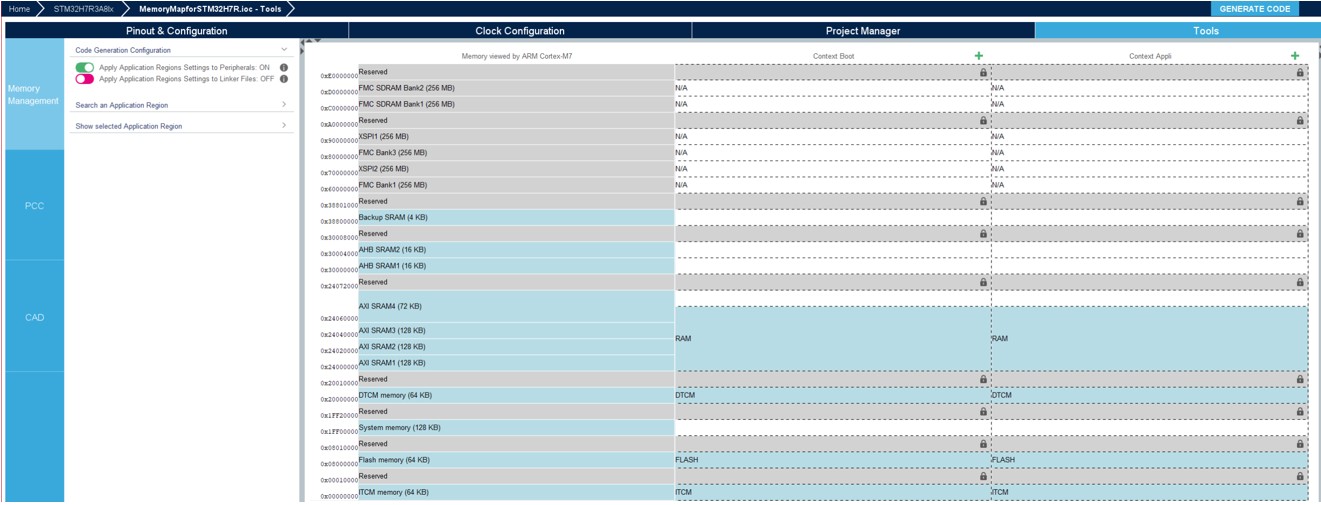Select FLASH region in Context Boot column

[x=833, y=460]
